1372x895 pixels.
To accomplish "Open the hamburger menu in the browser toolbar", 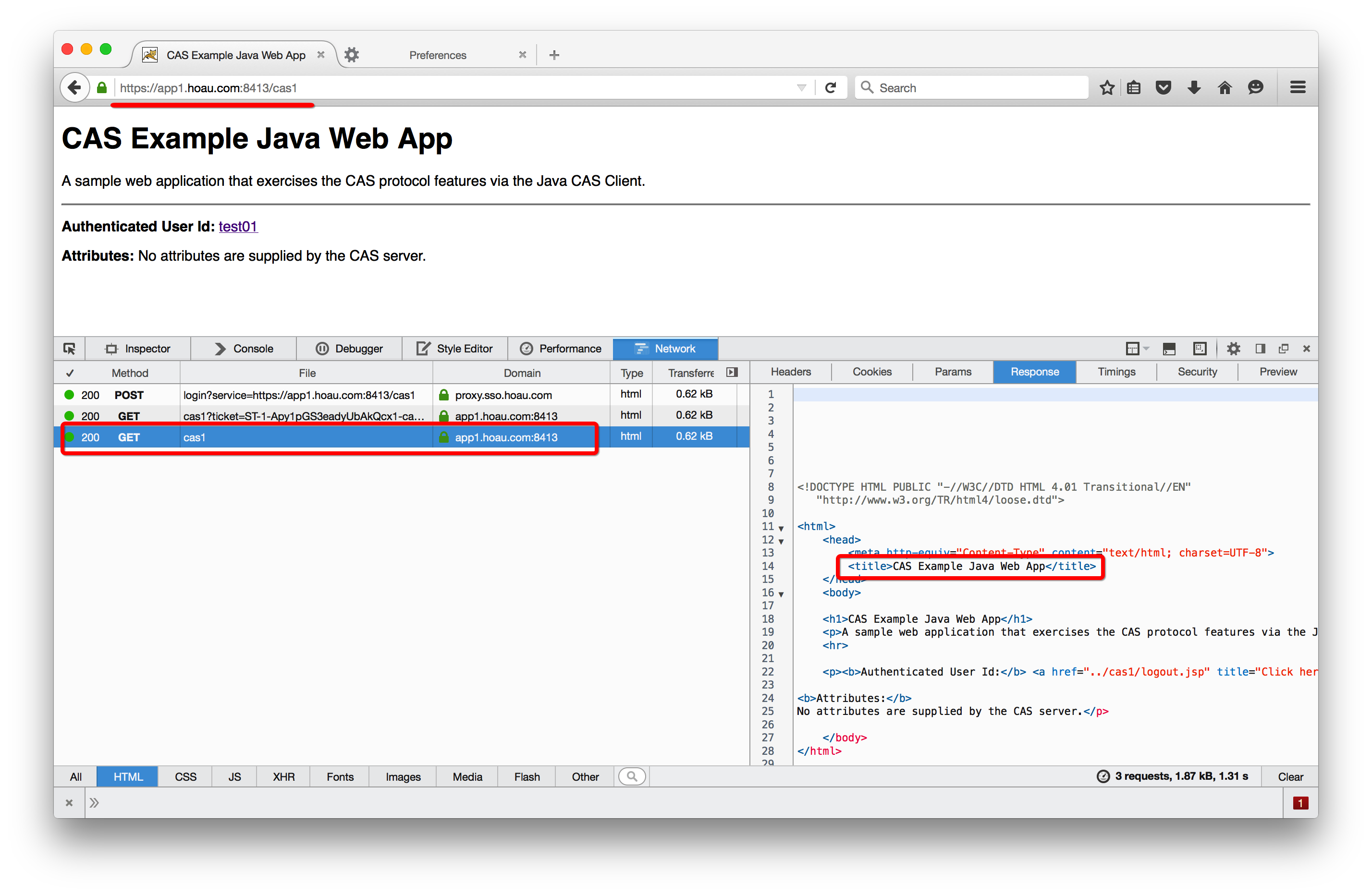I will (1298, 87).
